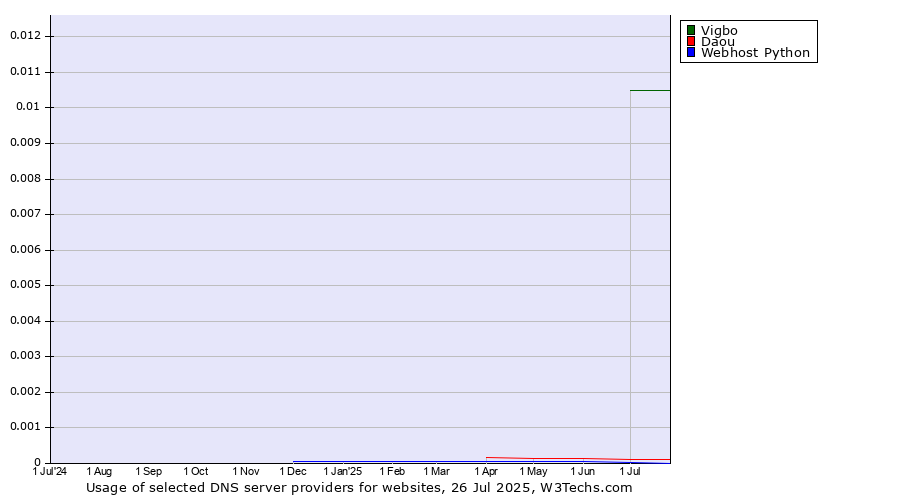Click the green Vigbo legend swatch
Viewport: 900px width, 500px height.
click(691, 30)
